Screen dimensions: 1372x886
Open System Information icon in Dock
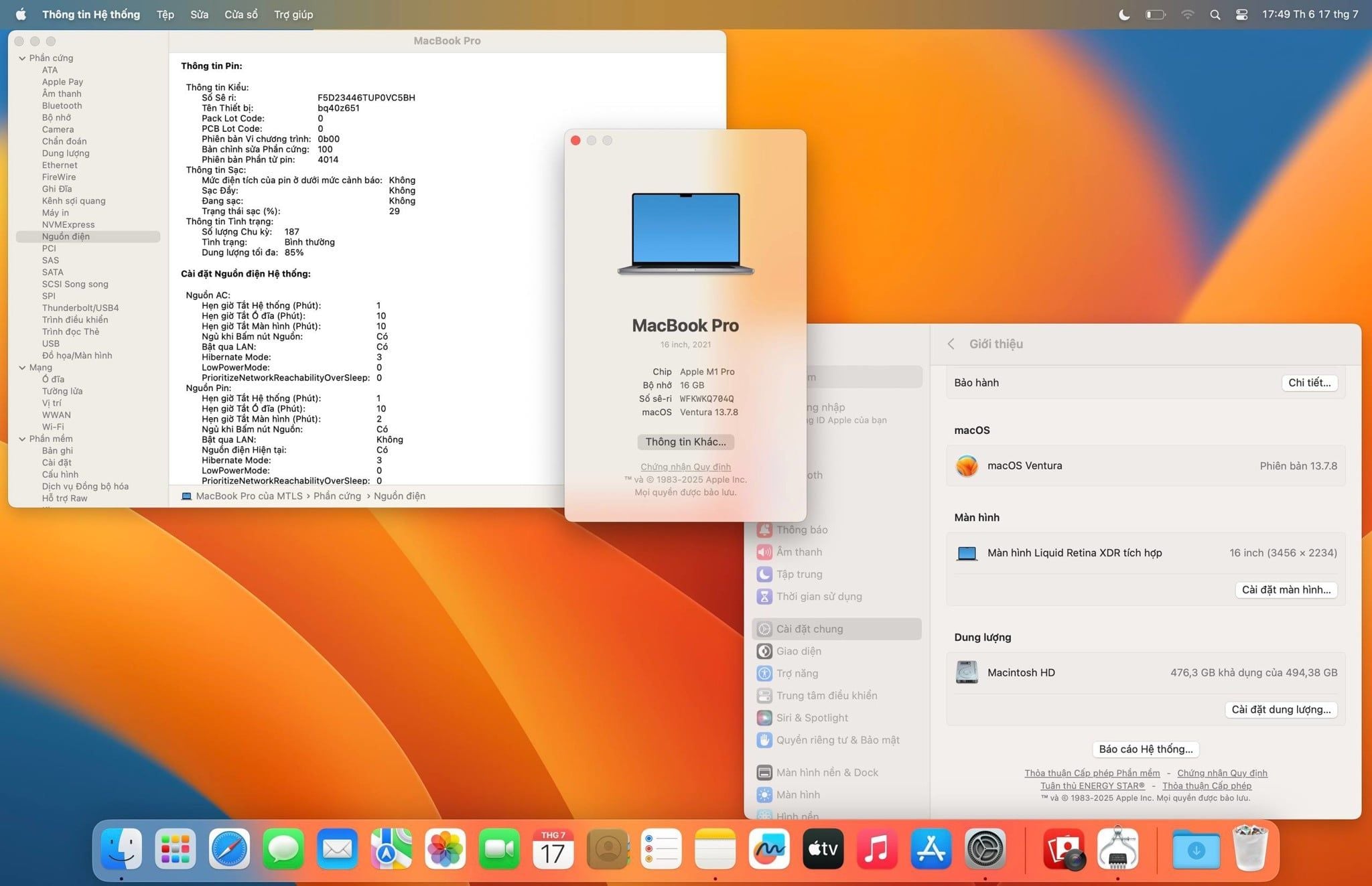click(x=1117, y=848)
